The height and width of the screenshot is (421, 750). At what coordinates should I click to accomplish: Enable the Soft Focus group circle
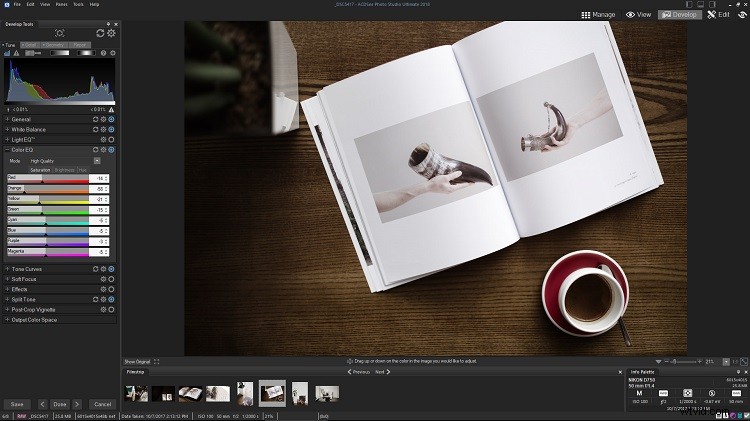(x=111, y=279)
